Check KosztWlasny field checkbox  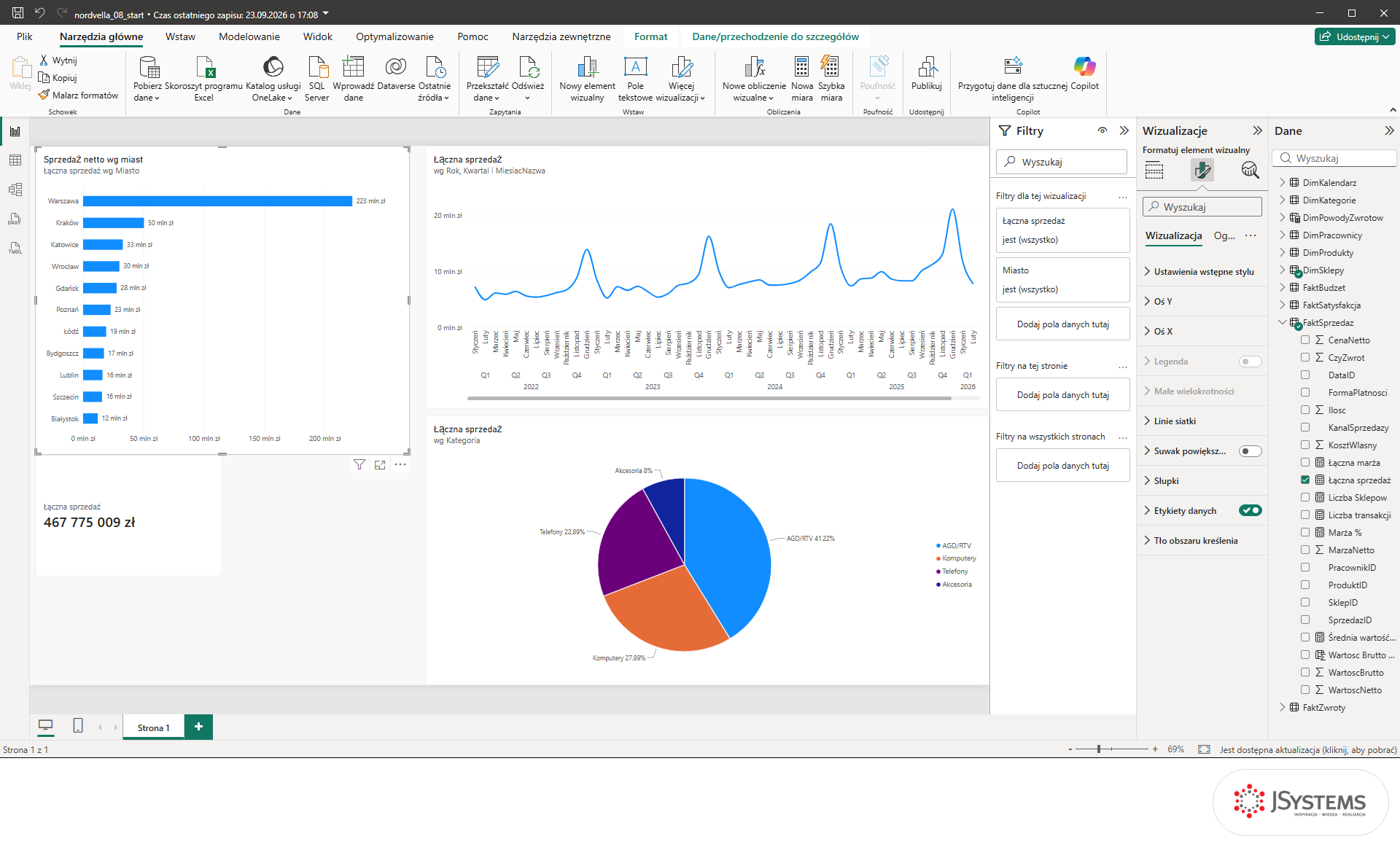[x=1305, y=445]
